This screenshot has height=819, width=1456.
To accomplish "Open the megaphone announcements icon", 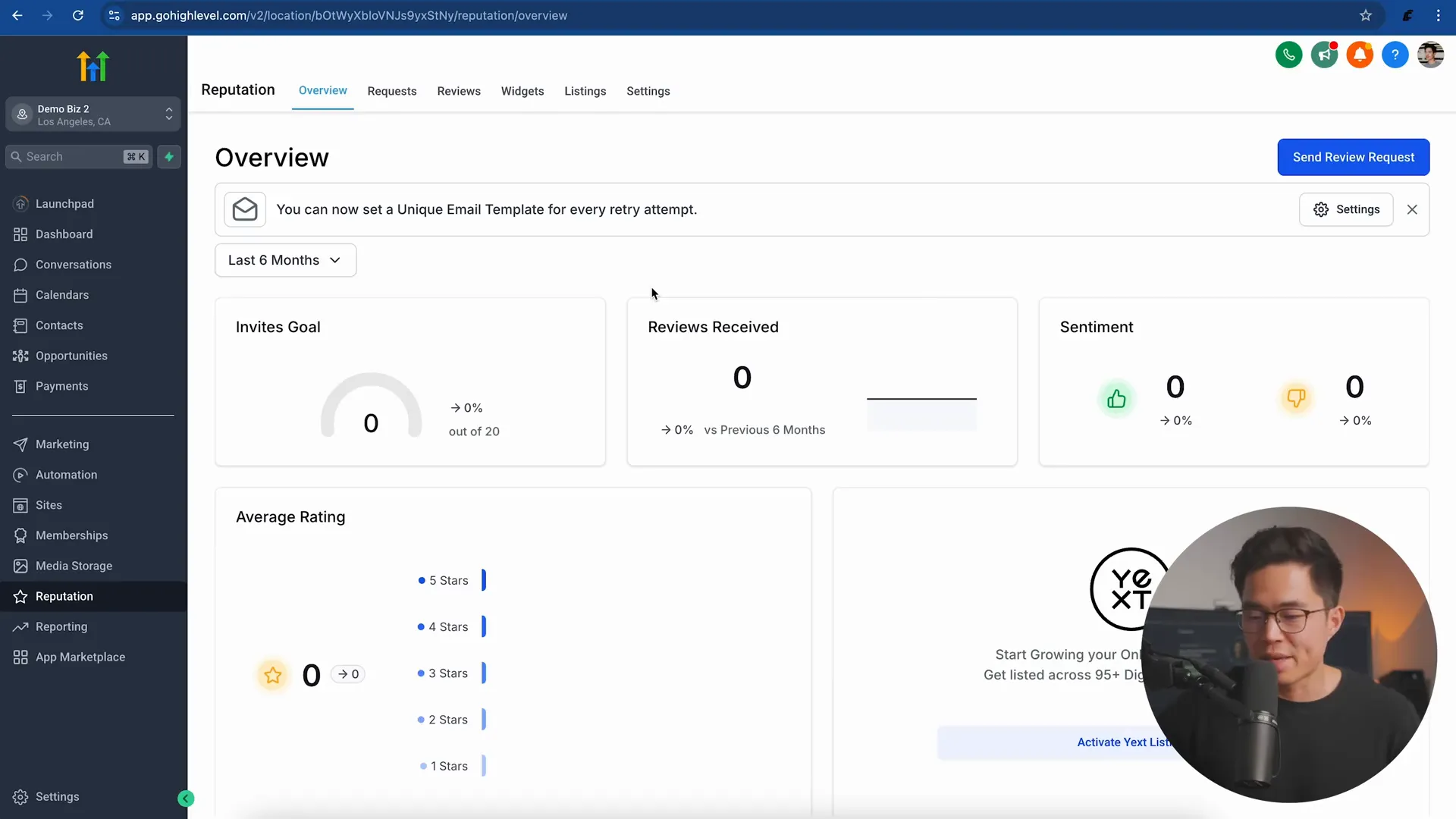I will click(1324, 55).
